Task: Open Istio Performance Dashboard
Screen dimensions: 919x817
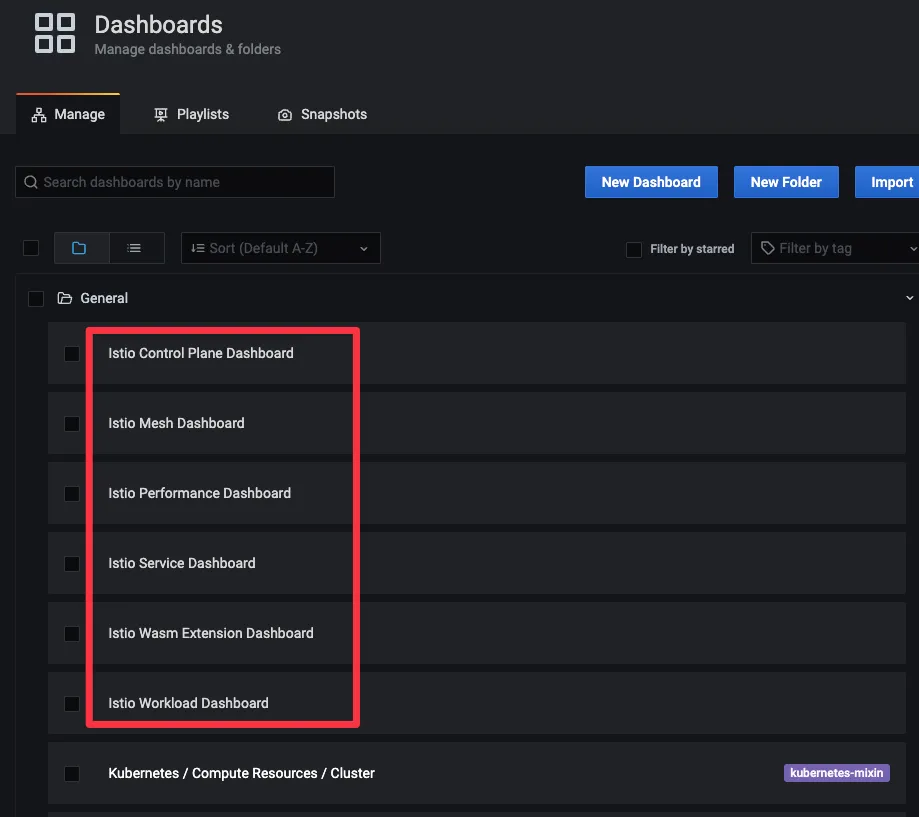Action: point(199,493)
